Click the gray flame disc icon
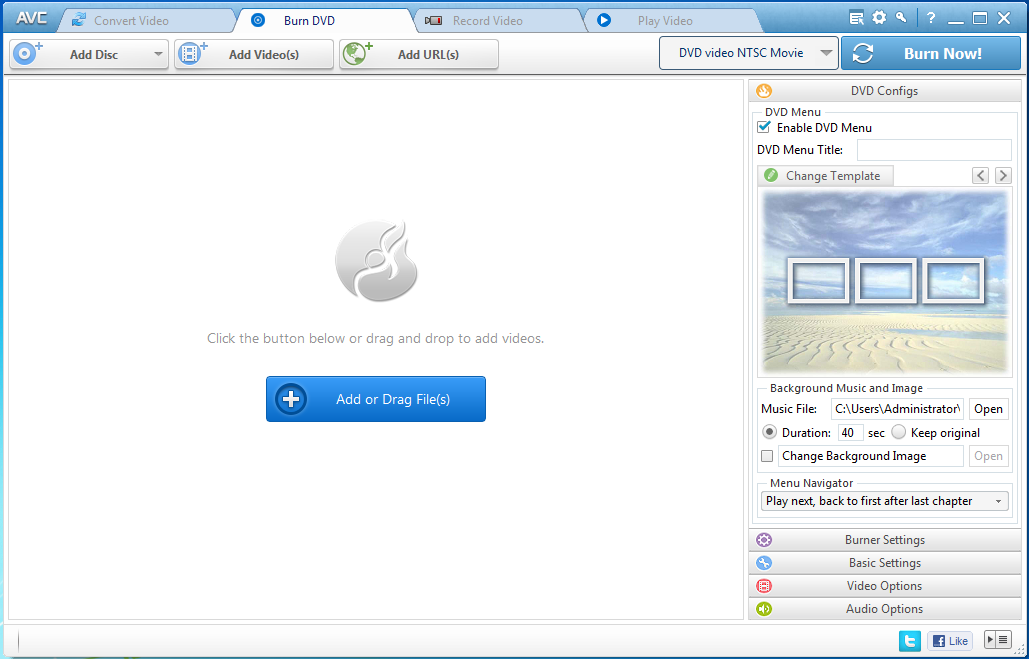Image resolution: width=1029 pixels, height=659 pixels. pos(376,261)
